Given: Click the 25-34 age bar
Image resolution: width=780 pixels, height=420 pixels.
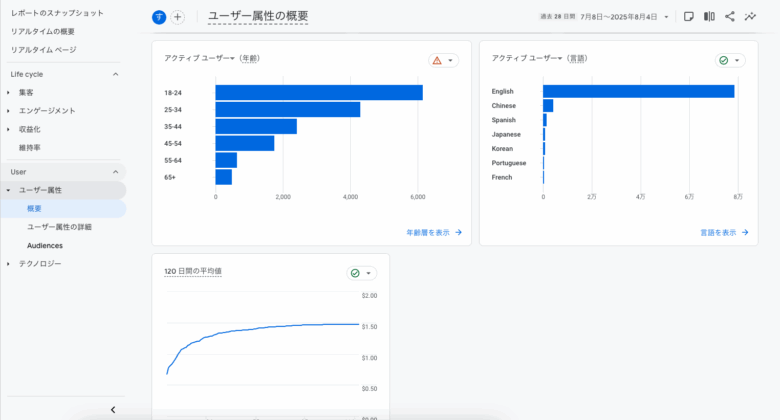Looking at the screenshot, I should coord(288,109).
